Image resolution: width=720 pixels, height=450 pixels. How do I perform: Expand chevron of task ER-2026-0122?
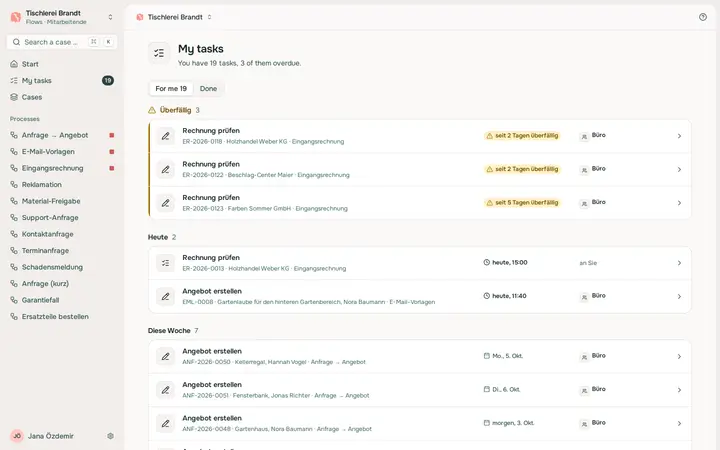[x=679, y=169]
